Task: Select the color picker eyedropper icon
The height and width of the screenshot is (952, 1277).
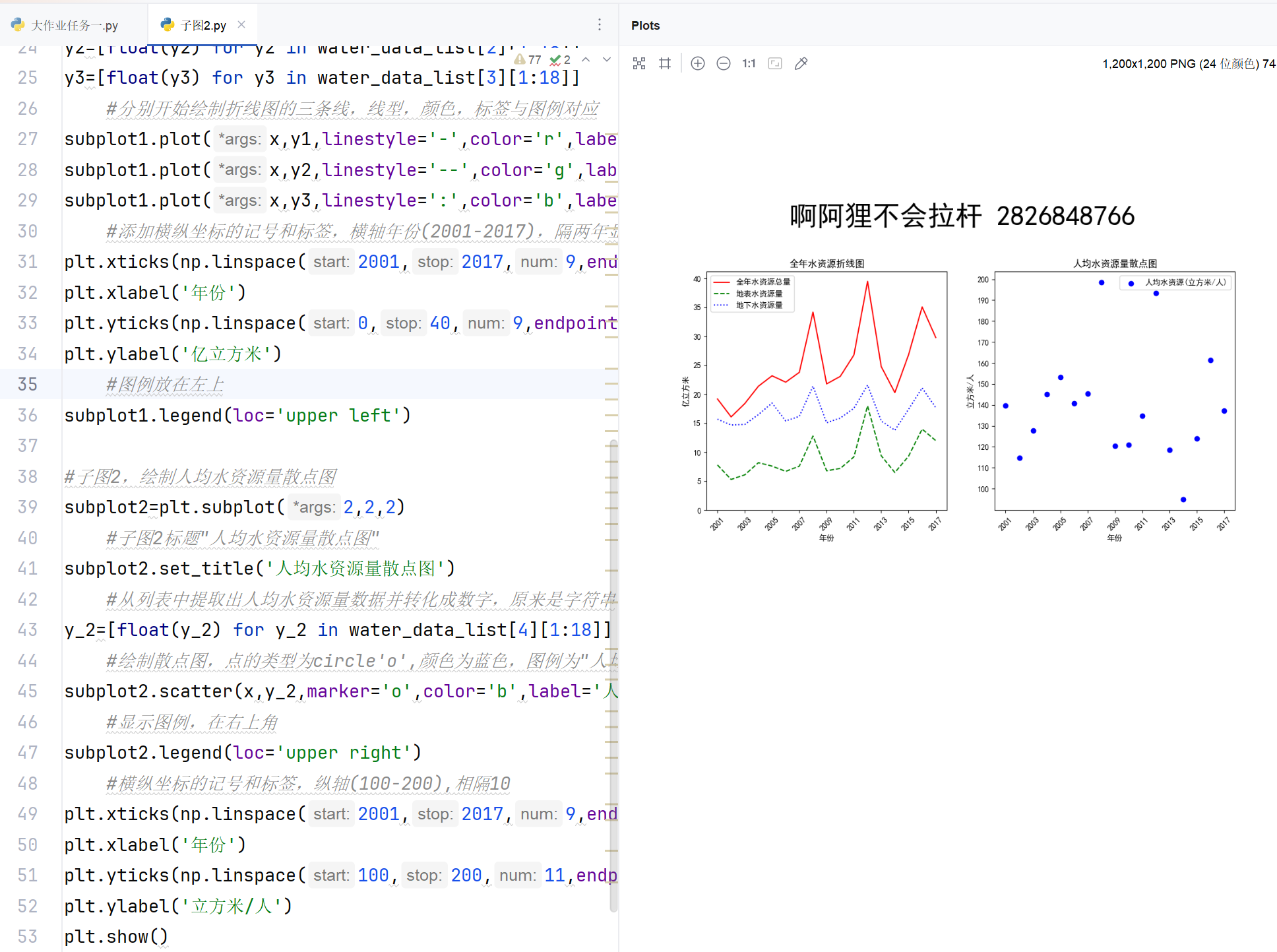Action: [801, 63]
